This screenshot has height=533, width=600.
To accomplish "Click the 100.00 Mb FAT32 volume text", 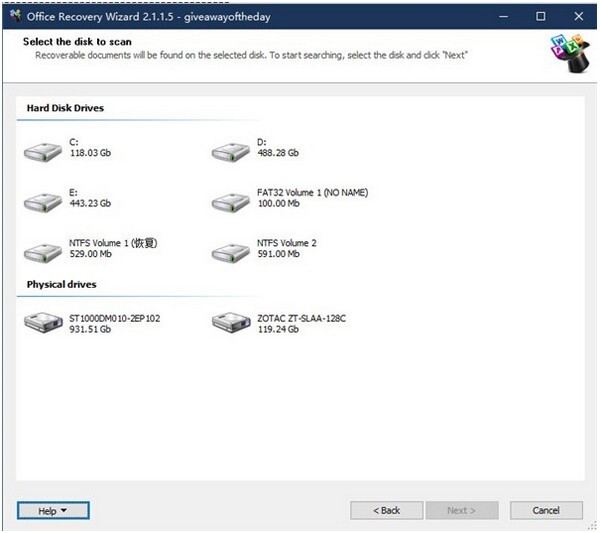I will (x=279, y=204).
